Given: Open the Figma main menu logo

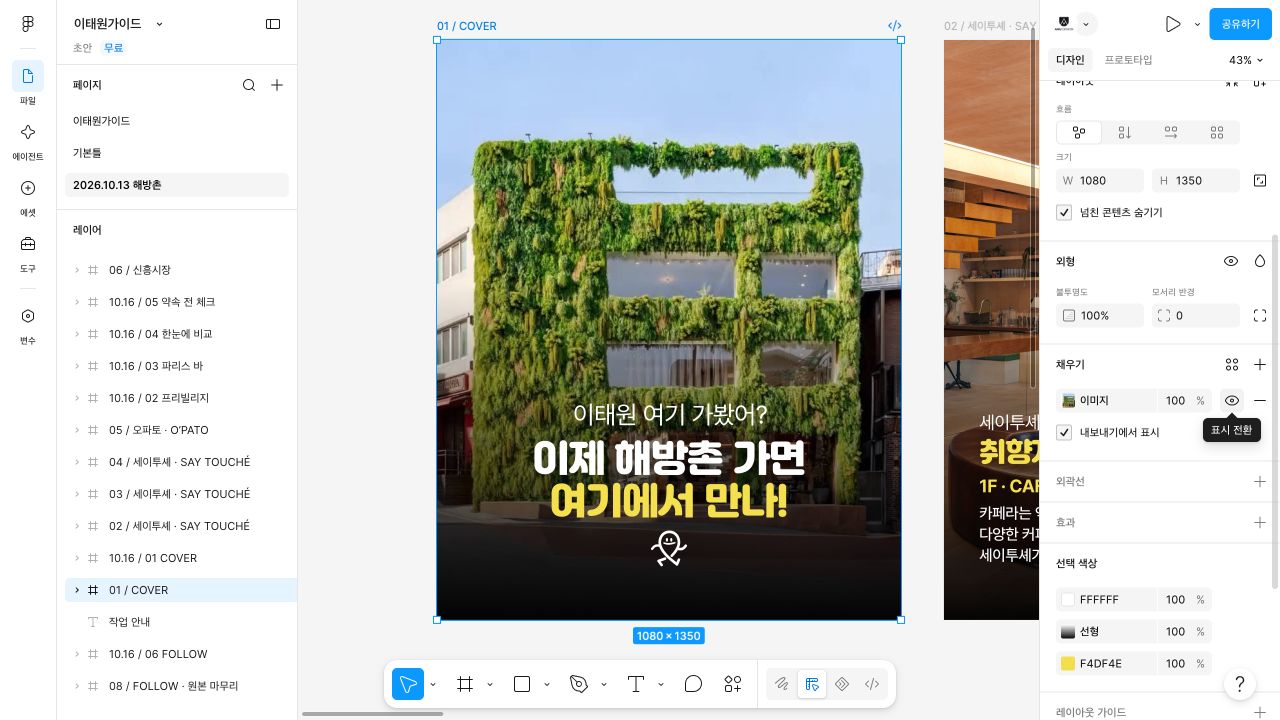Looking at the screenshot, I should coord(28,24).
